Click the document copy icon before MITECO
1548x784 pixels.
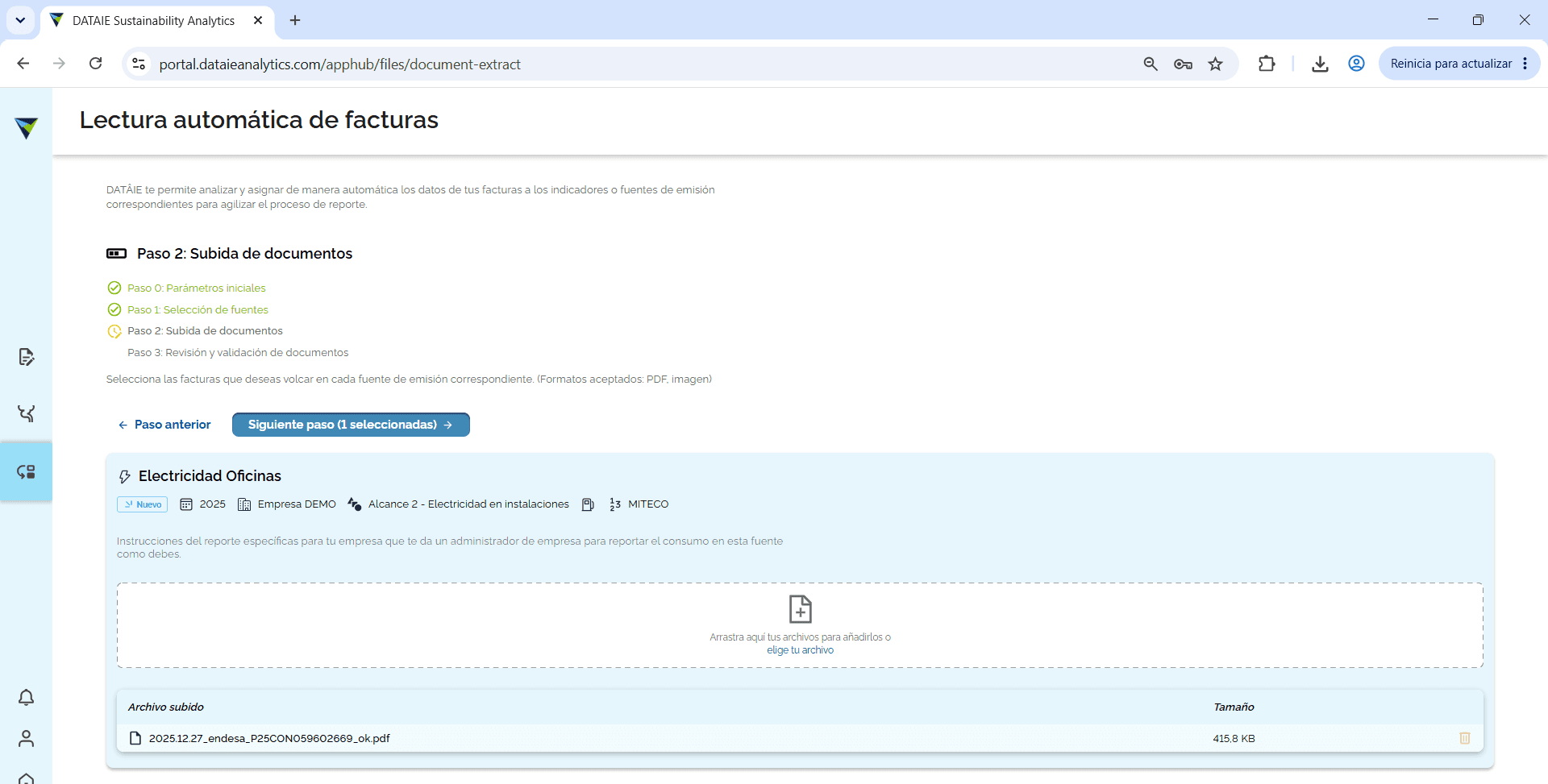[588, 504]
